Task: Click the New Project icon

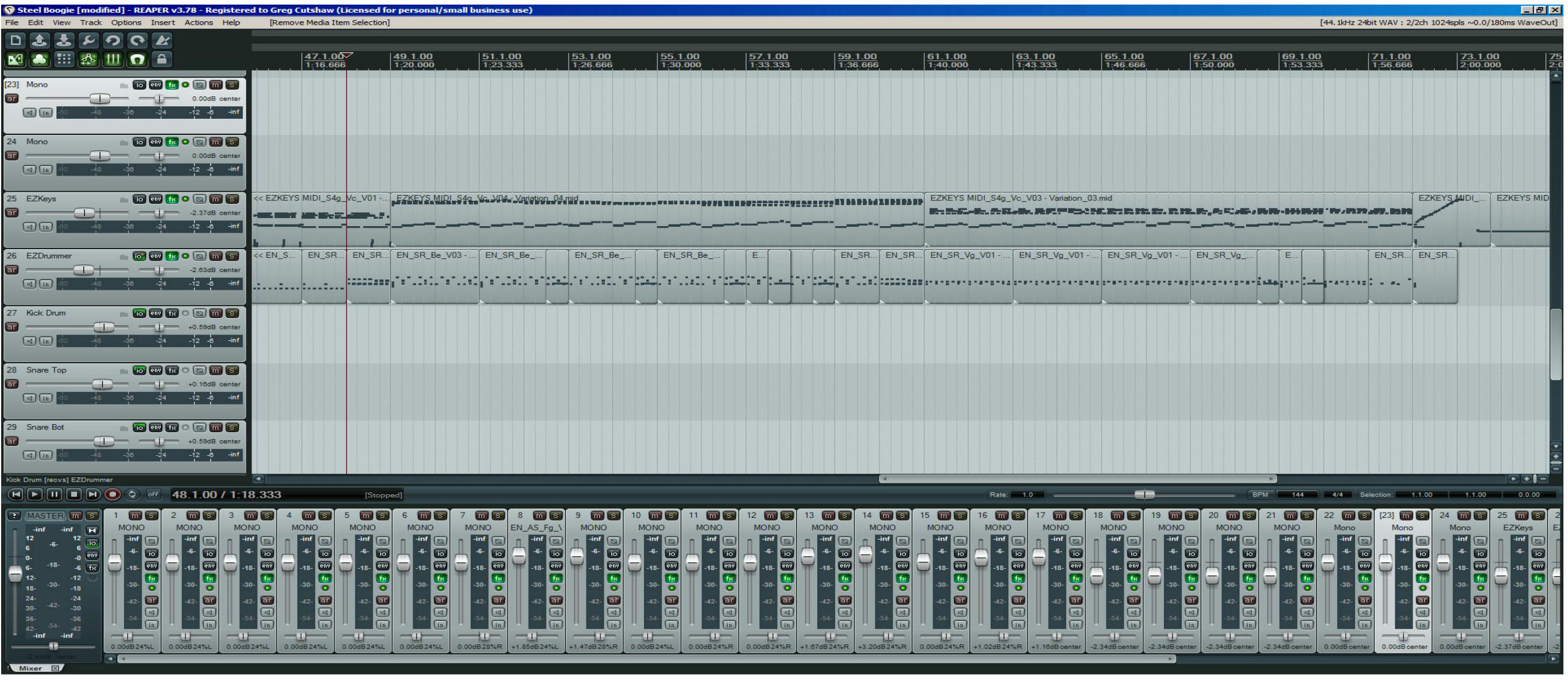Action: [15, 40]
